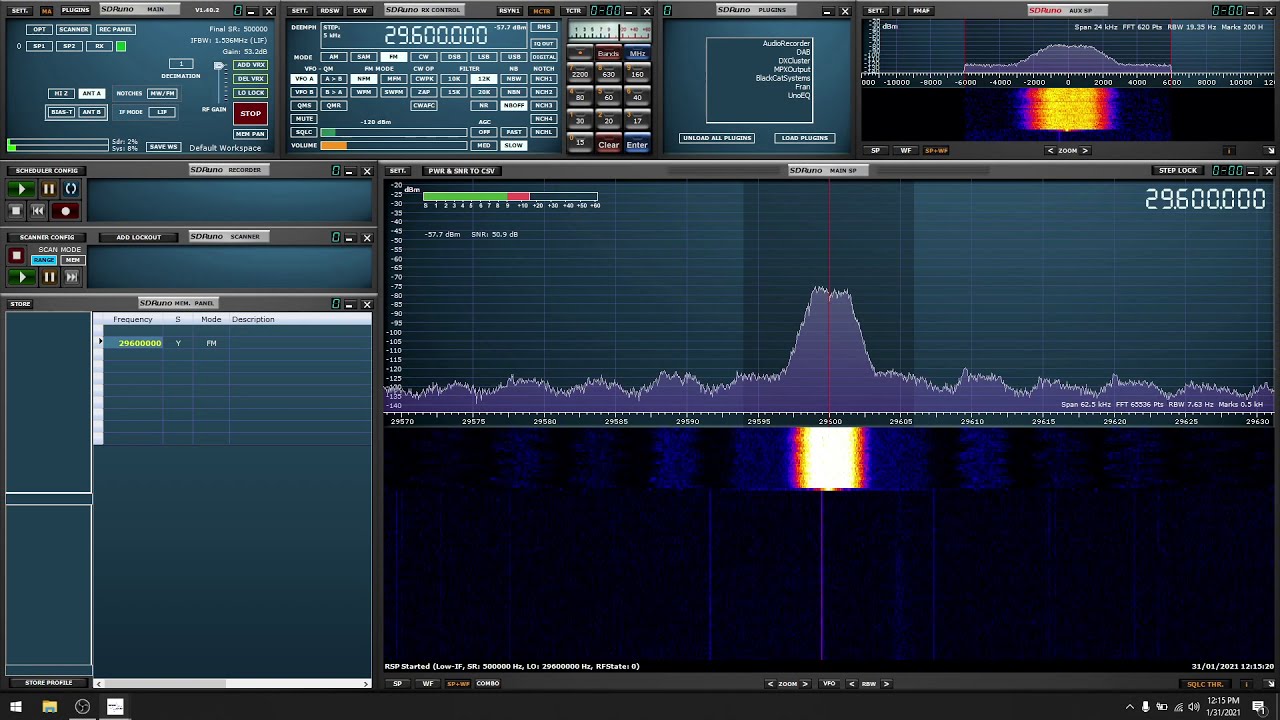The image size is (1280, 720).
Task: Decrease zoom in Main SP window
Action: 770,684
